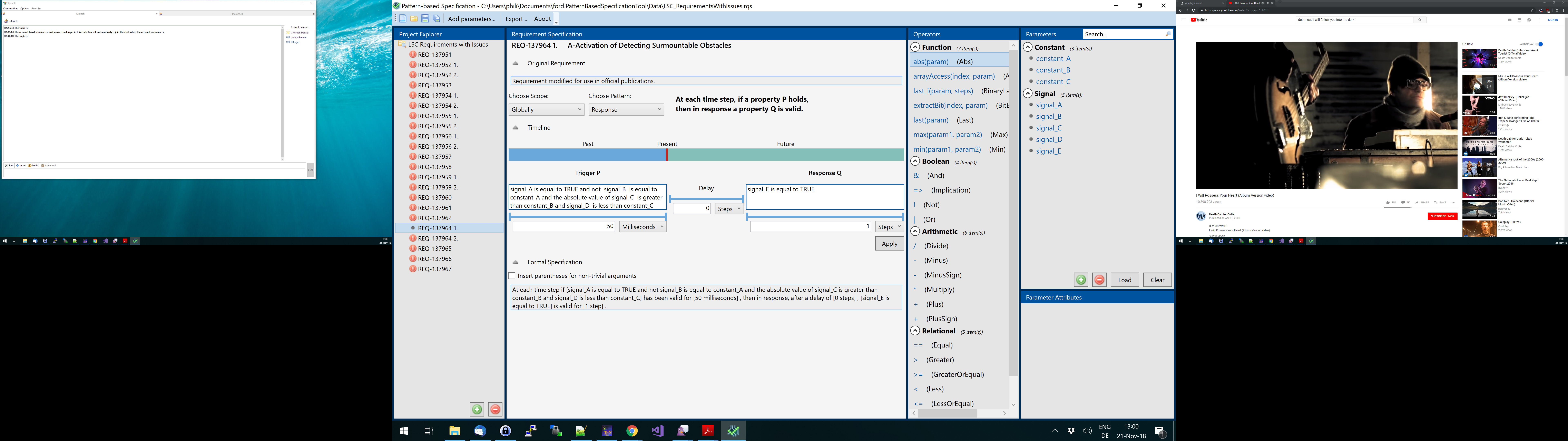Image resolution: width=1568 pixels, height=441 pixels.
Task: Add a requirement with the green plus in Project Explorer
Action: tap(477, 409)
